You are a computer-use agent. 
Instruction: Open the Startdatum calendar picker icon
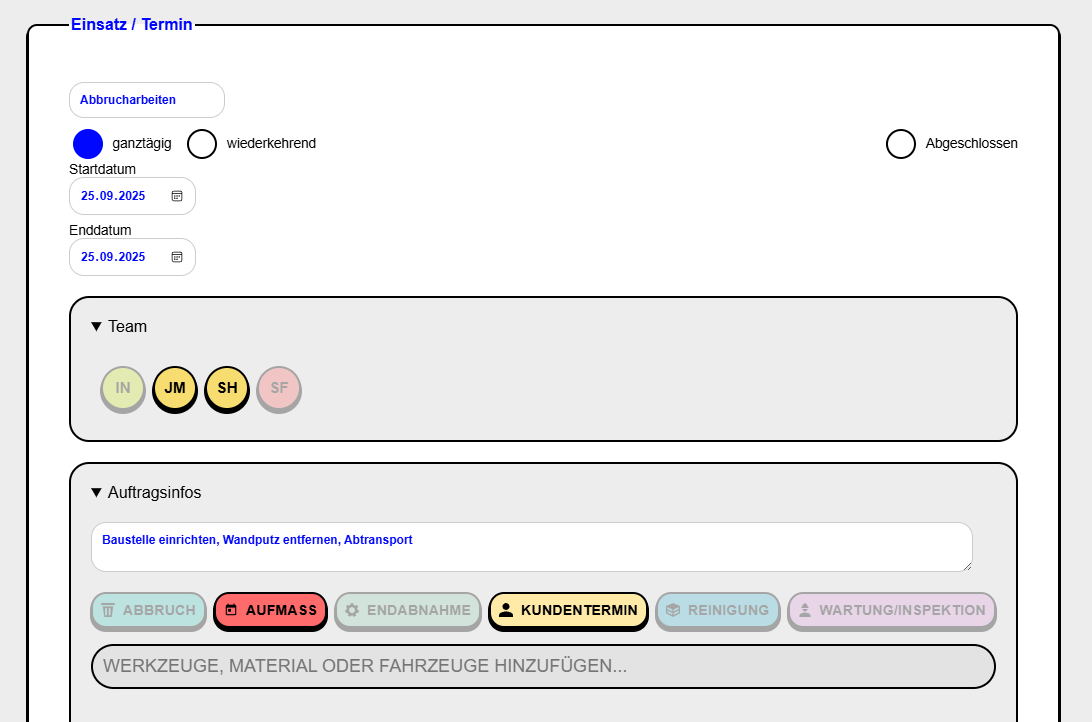(x=177, y=196)
